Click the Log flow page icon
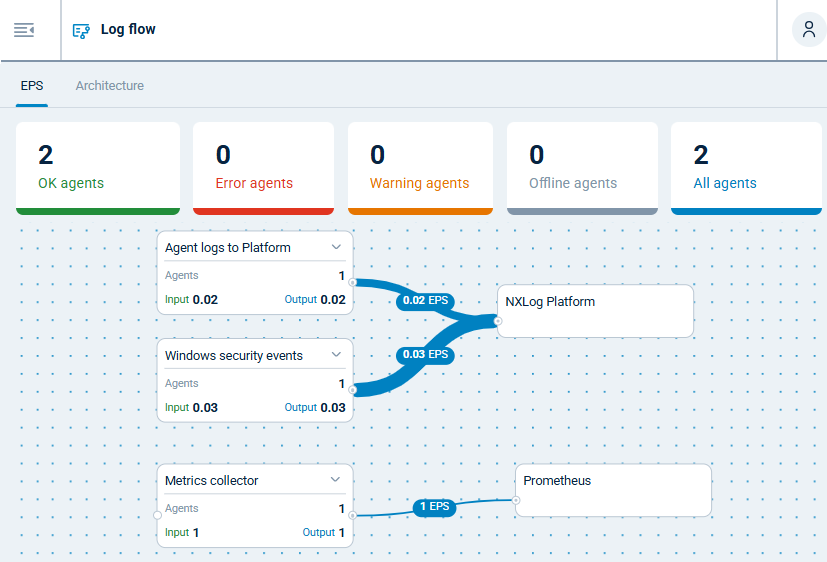The height and width of the screenshot is (562, 827). [x=81, y=30]
